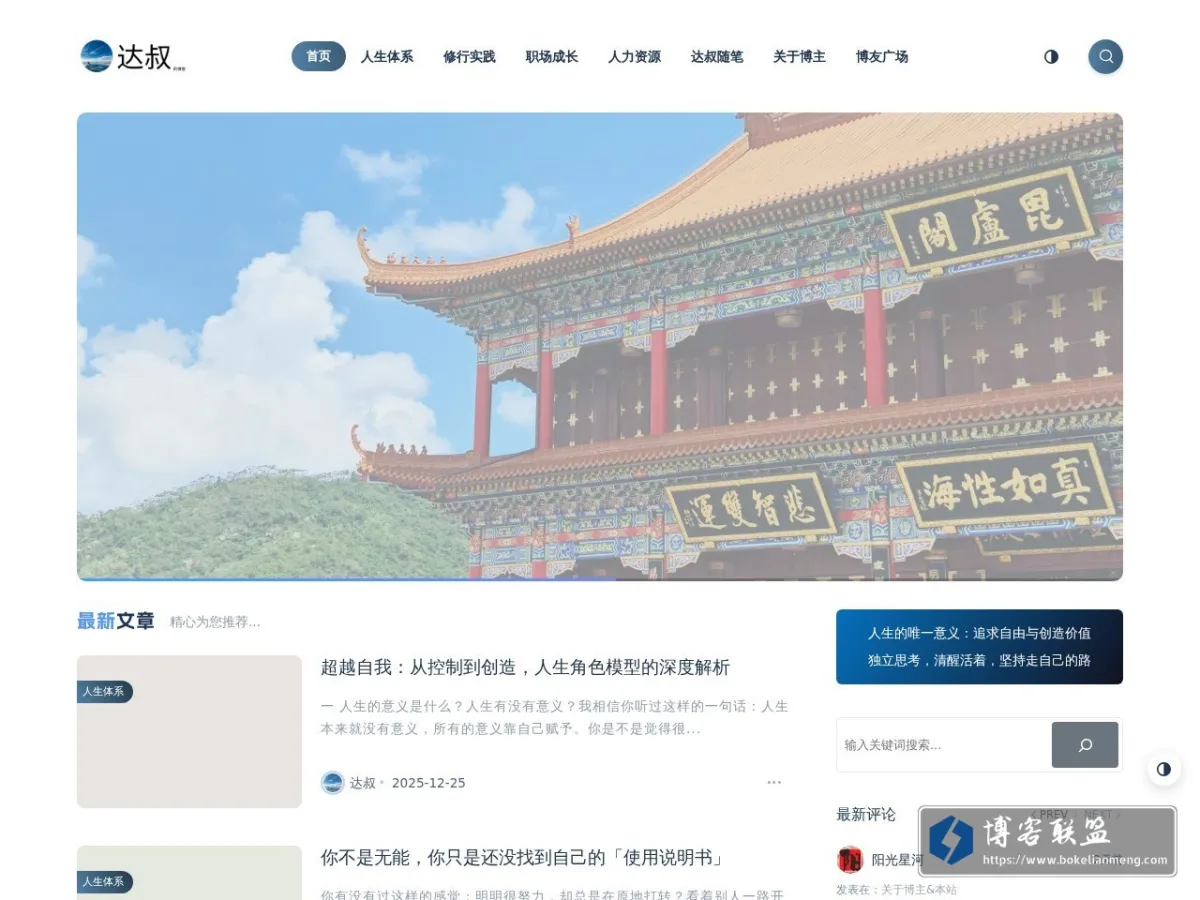Click the 人生的唯一意义 motto banner
Image resolution: width=1200 pixels, height=900 pixels.
pyautogui.click(x=979, y=647)
